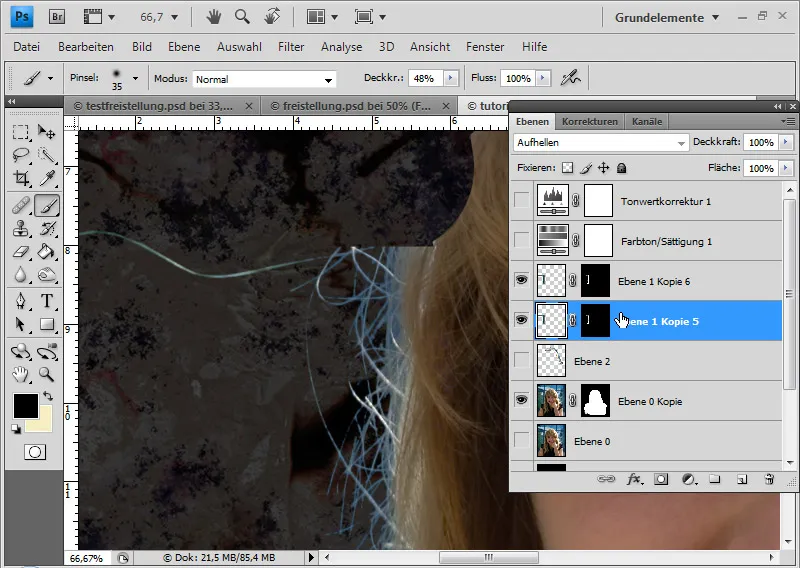Launch Adobe Bridge

click(x=57, y=17)
